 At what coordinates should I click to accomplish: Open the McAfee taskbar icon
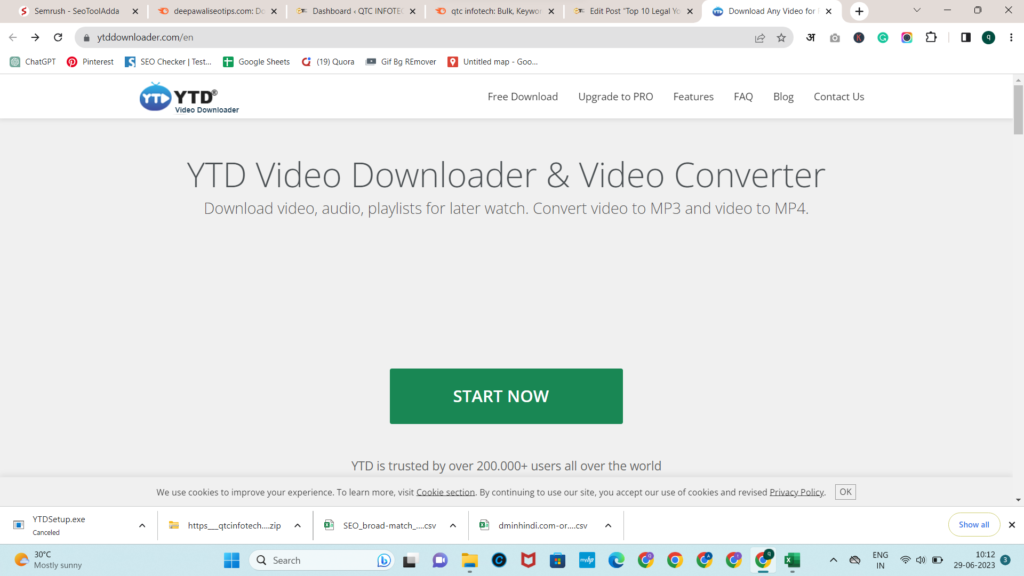(x=528, y=560)
